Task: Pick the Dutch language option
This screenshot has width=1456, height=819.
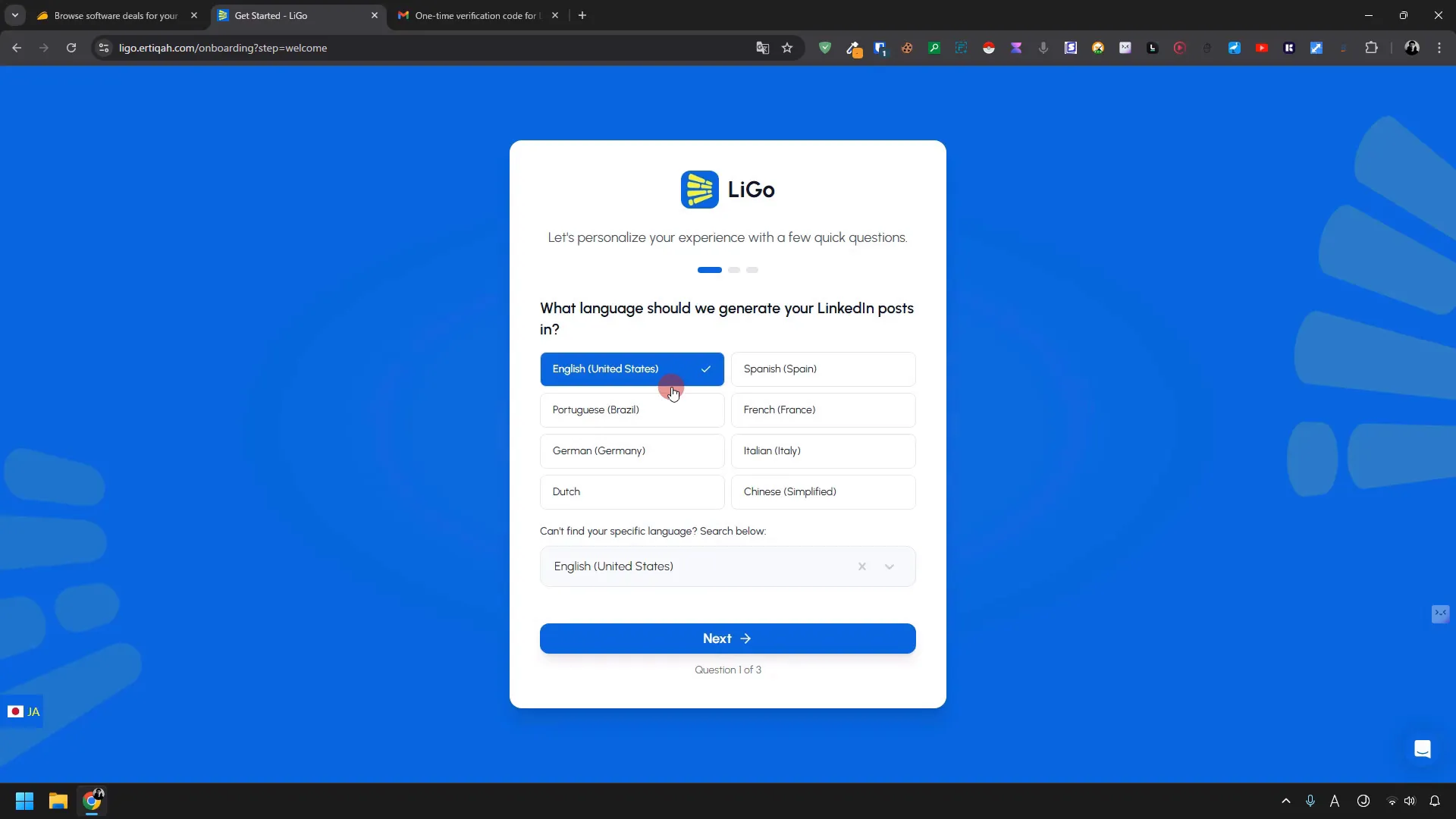Action: coord(632,491)
